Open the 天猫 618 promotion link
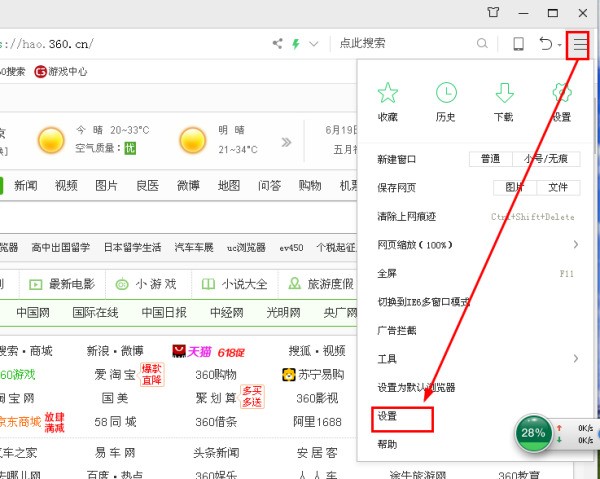The width and height of the screenshot is (600, 479). [x=209, y=351]
